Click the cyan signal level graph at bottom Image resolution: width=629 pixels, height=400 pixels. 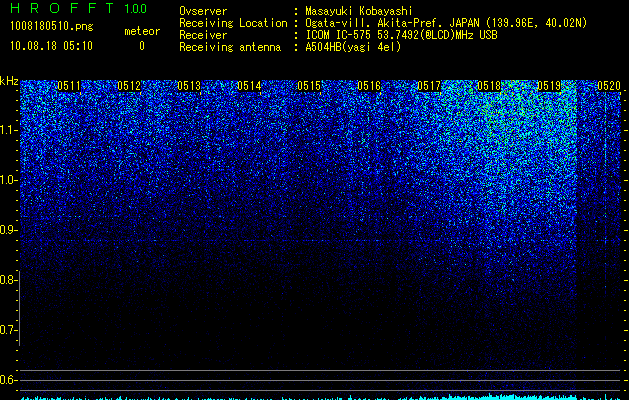[320, 397]
